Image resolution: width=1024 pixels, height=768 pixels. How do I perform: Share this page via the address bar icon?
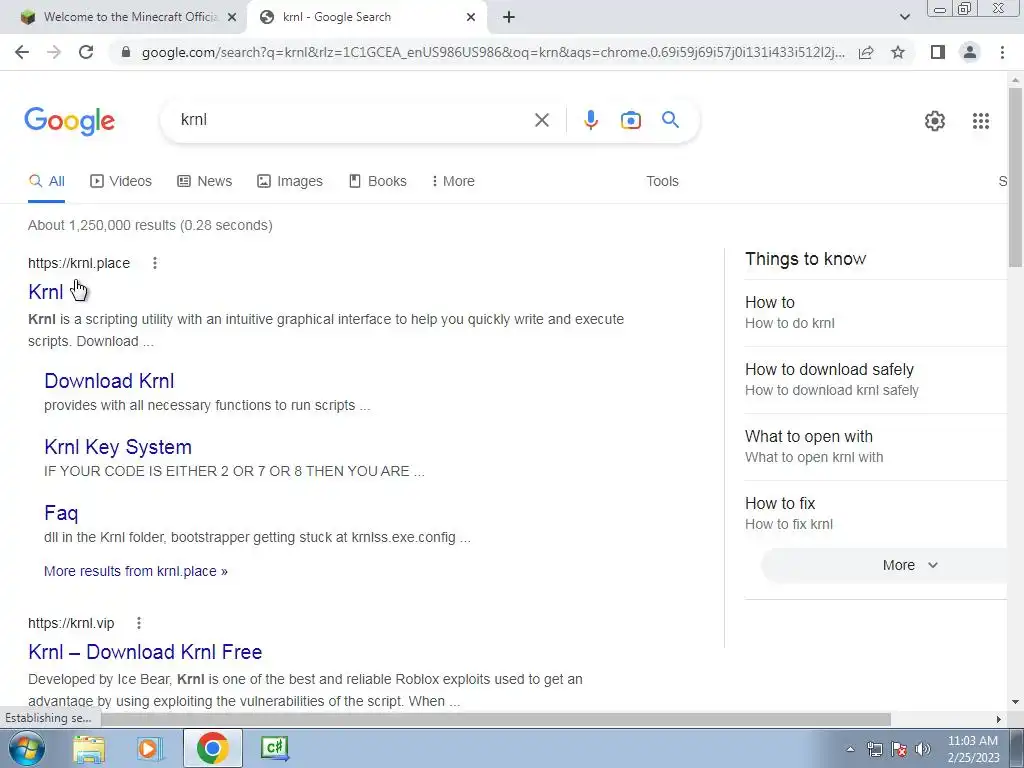point(866,52)
